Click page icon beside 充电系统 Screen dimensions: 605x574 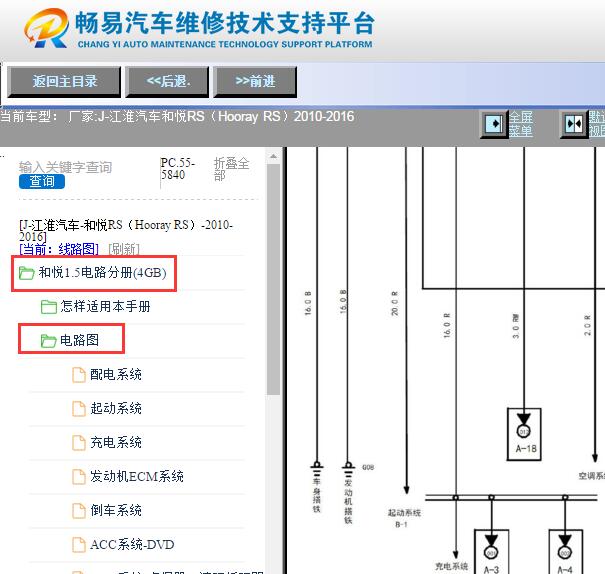[x=79, y=443]
